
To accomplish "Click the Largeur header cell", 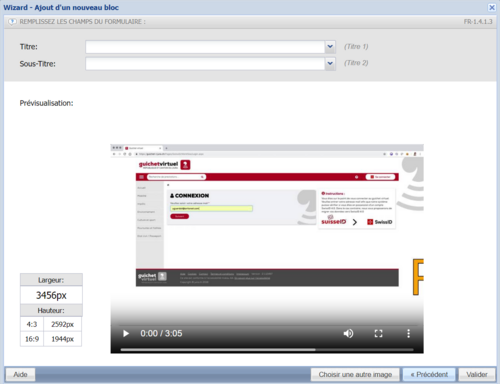I will (51, 280).
